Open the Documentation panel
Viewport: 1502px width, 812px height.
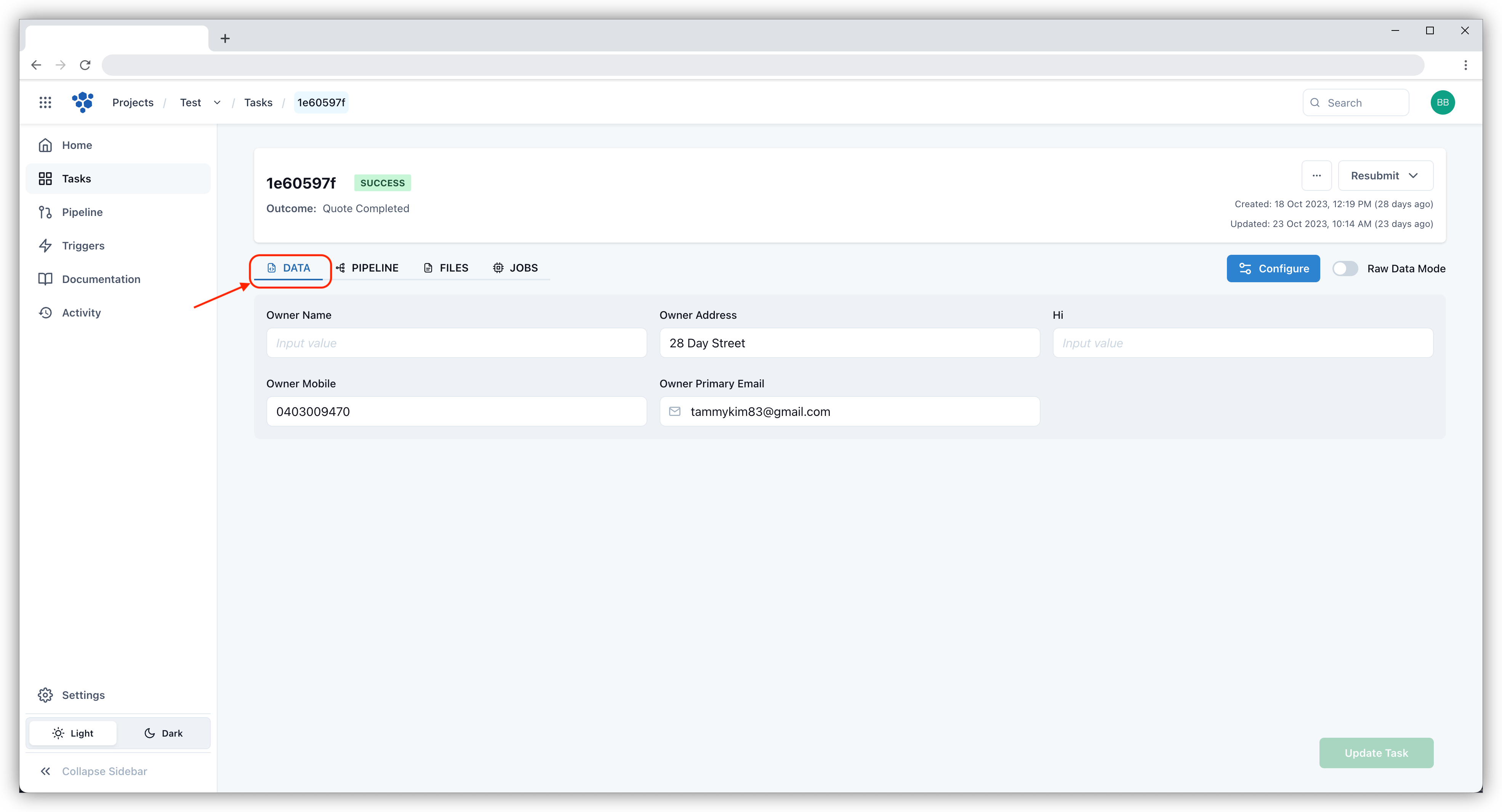coord(101,279)
